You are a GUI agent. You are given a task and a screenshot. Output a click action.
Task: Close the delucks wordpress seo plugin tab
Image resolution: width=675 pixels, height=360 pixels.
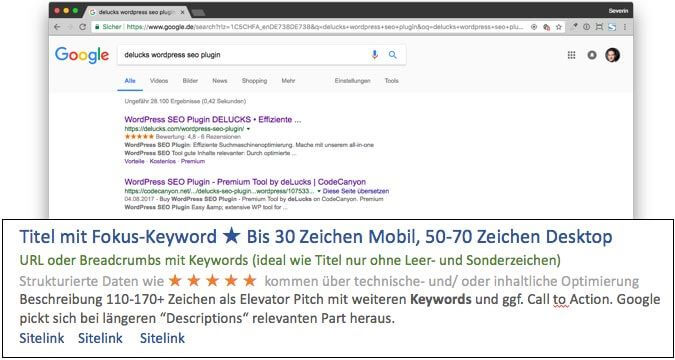[183, 12]
